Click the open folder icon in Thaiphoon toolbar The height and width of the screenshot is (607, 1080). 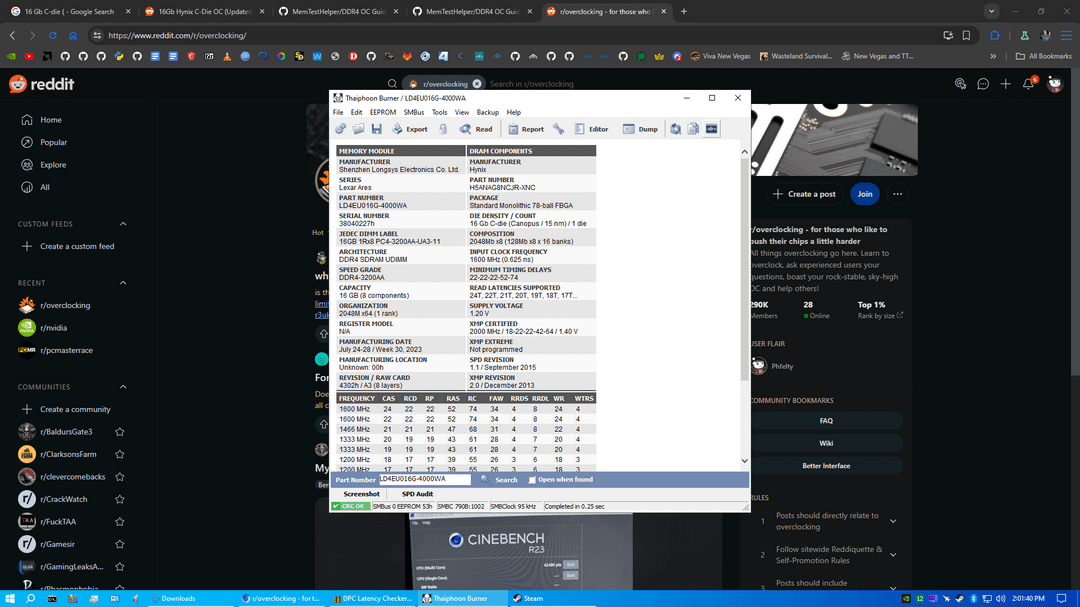coord(358,129)
